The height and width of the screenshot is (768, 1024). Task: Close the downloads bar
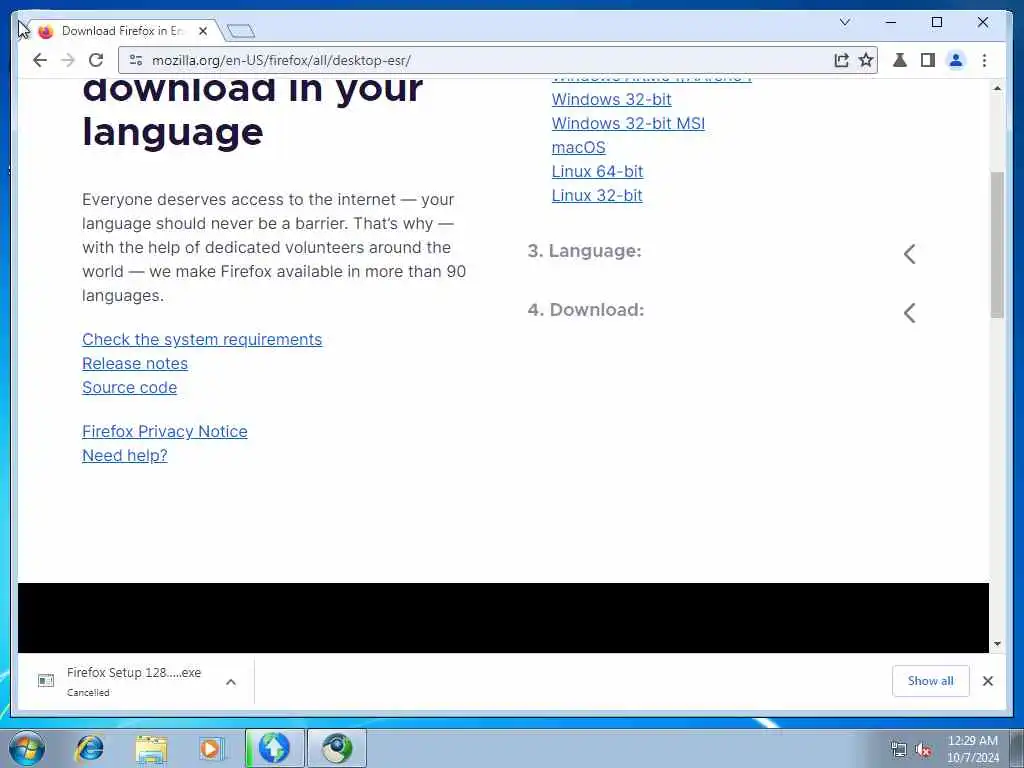point(988,681)
